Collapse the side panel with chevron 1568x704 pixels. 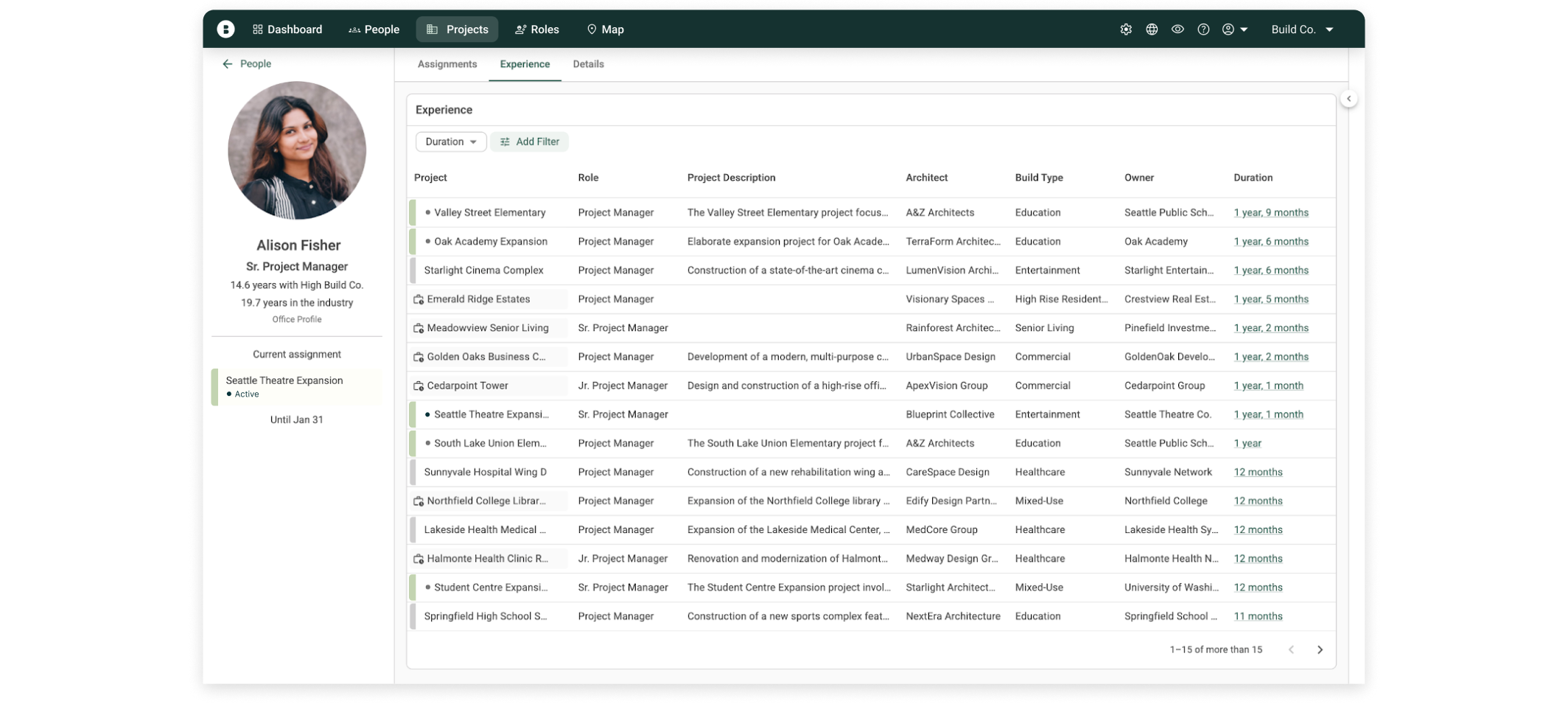1348,99
